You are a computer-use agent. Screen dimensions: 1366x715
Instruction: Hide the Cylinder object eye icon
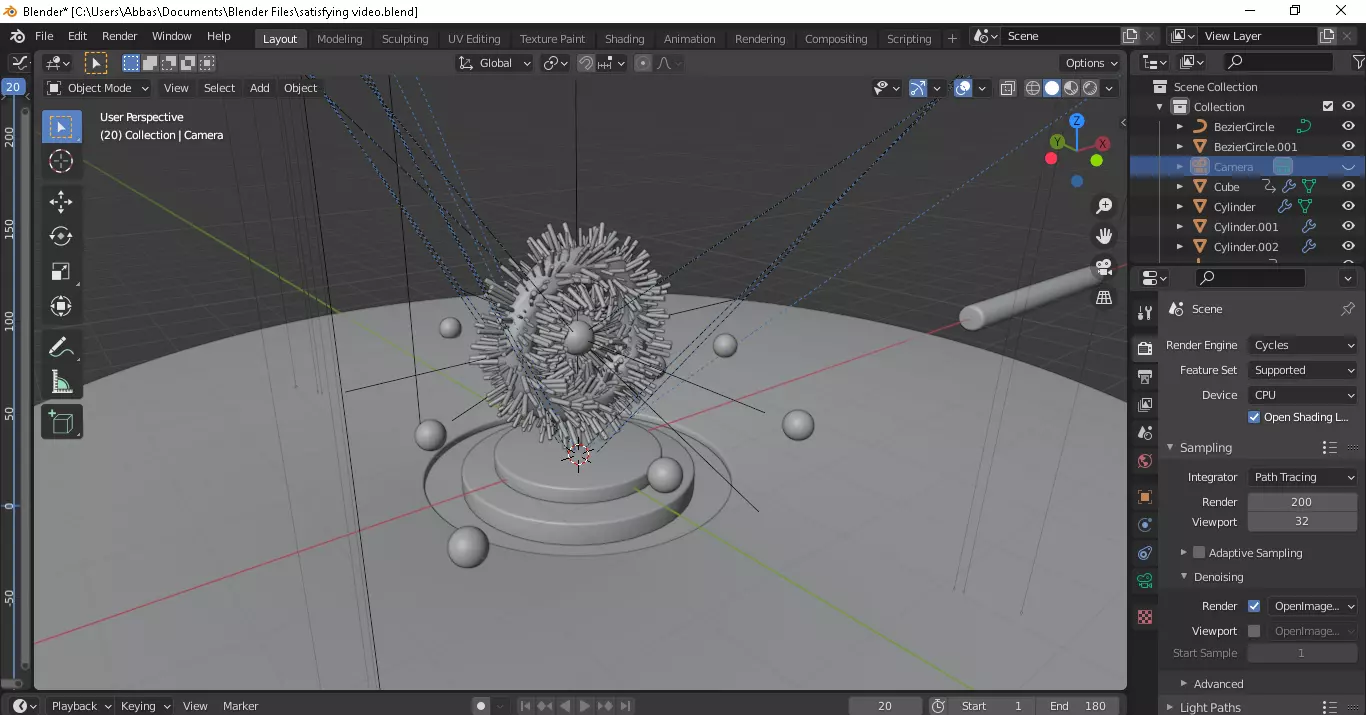(1348, 207)
